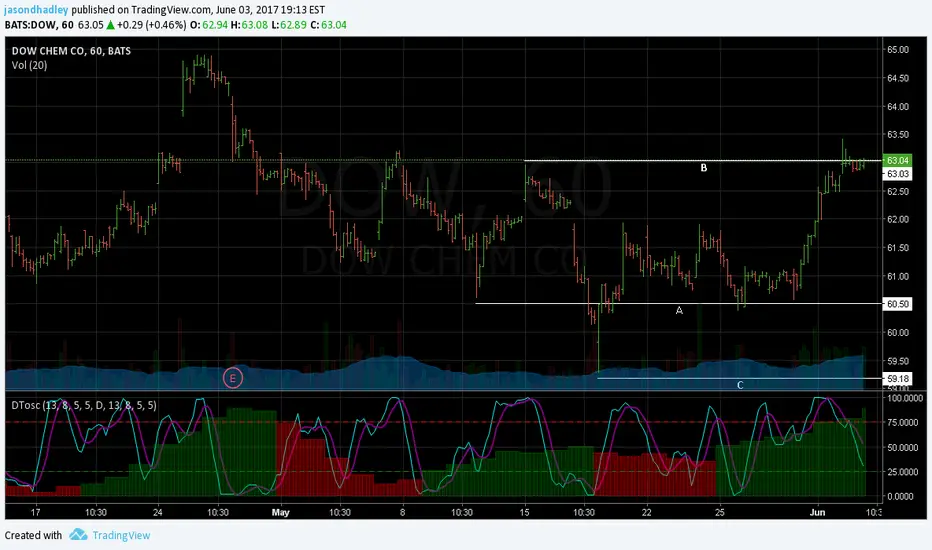Click the Jun label on the time axis
932x550 pixels.
(x=817, y=512)
